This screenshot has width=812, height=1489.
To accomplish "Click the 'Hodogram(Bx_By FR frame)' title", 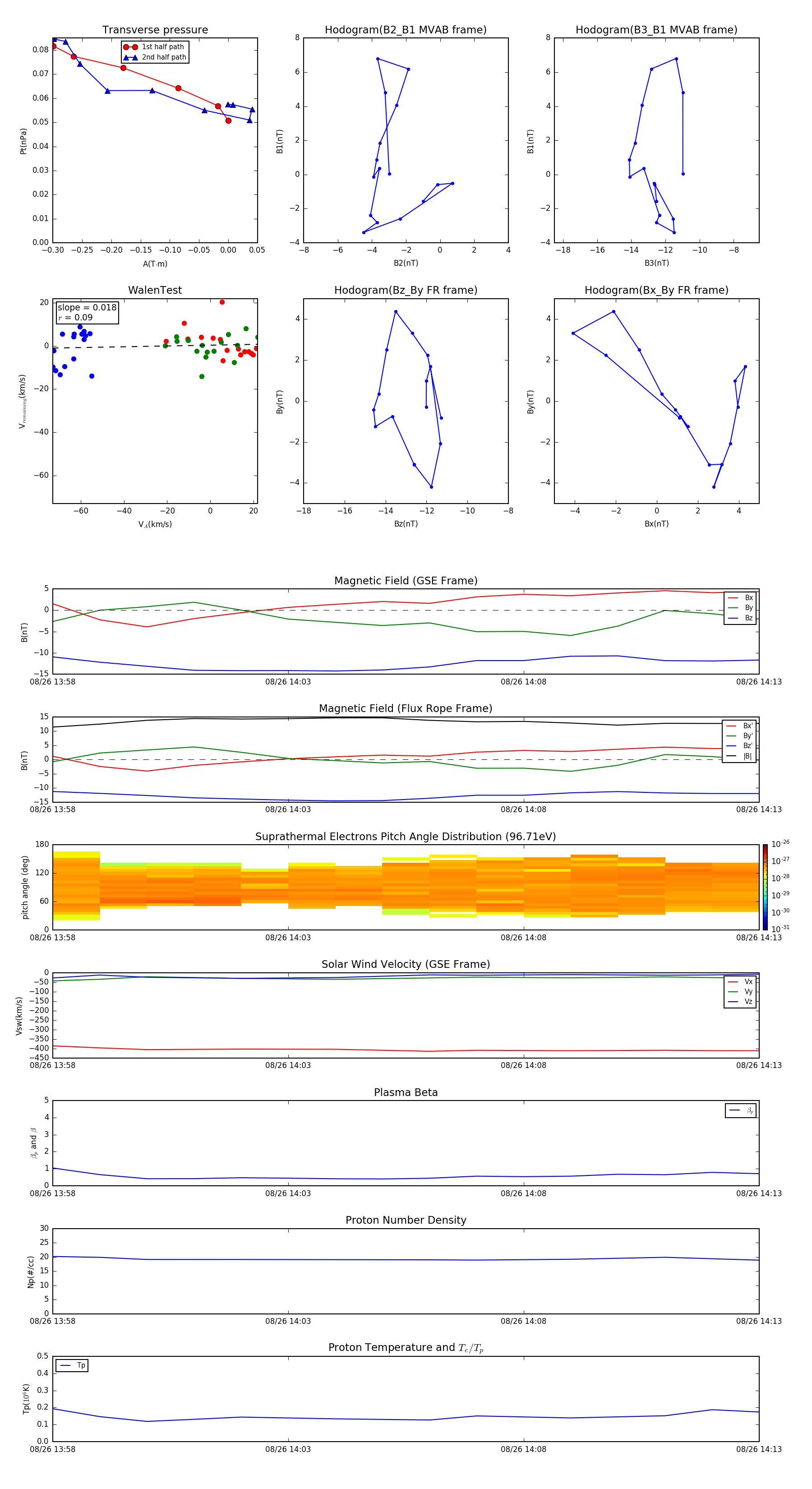I will click(x=656, y=290).
